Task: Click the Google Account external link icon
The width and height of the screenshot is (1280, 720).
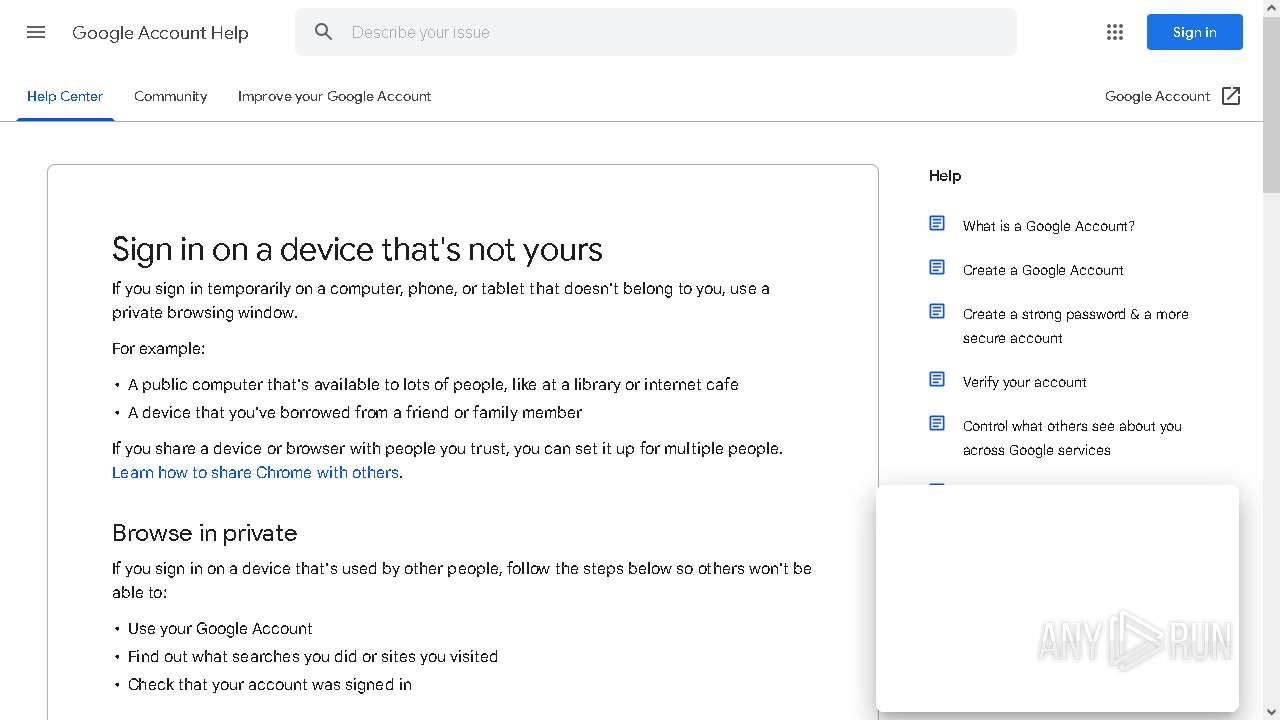Action: [x=1232, y=96]
